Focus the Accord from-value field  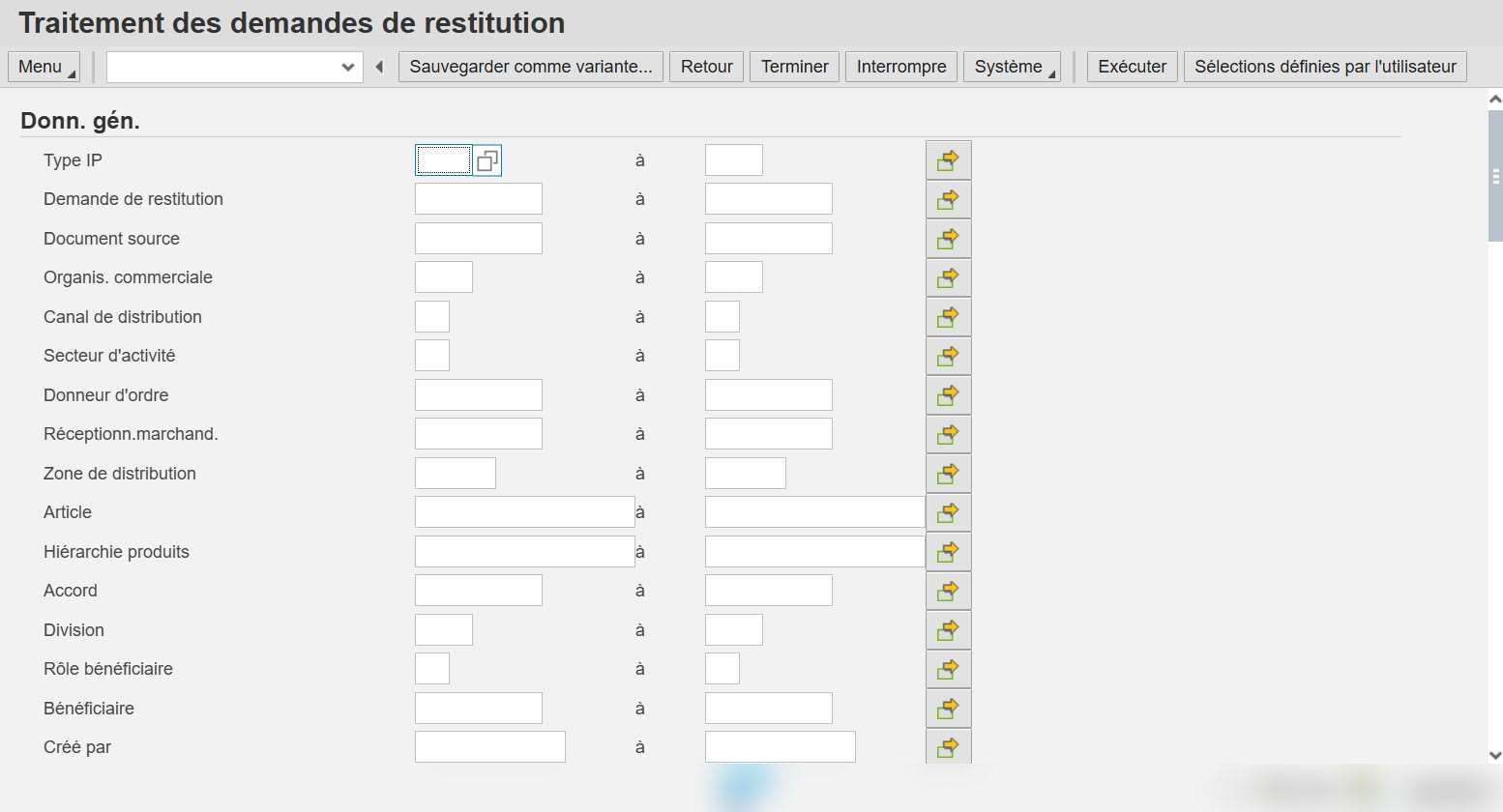(x=479, y=591)
